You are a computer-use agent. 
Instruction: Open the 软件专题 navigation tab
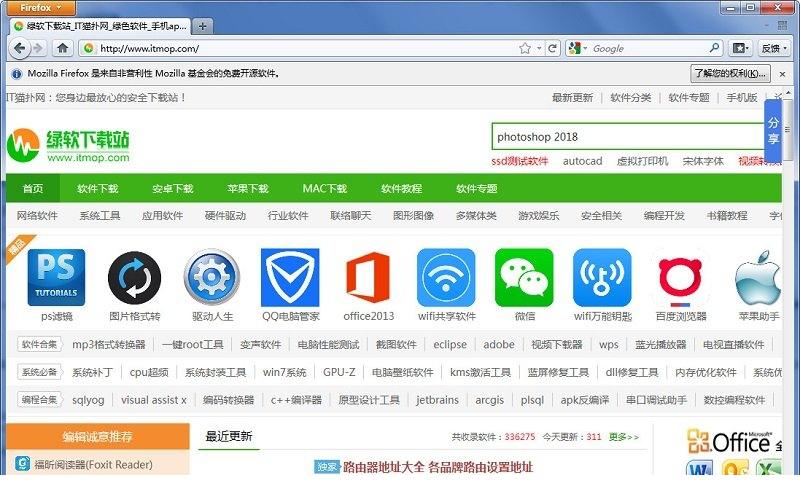(x=477, y=188)
